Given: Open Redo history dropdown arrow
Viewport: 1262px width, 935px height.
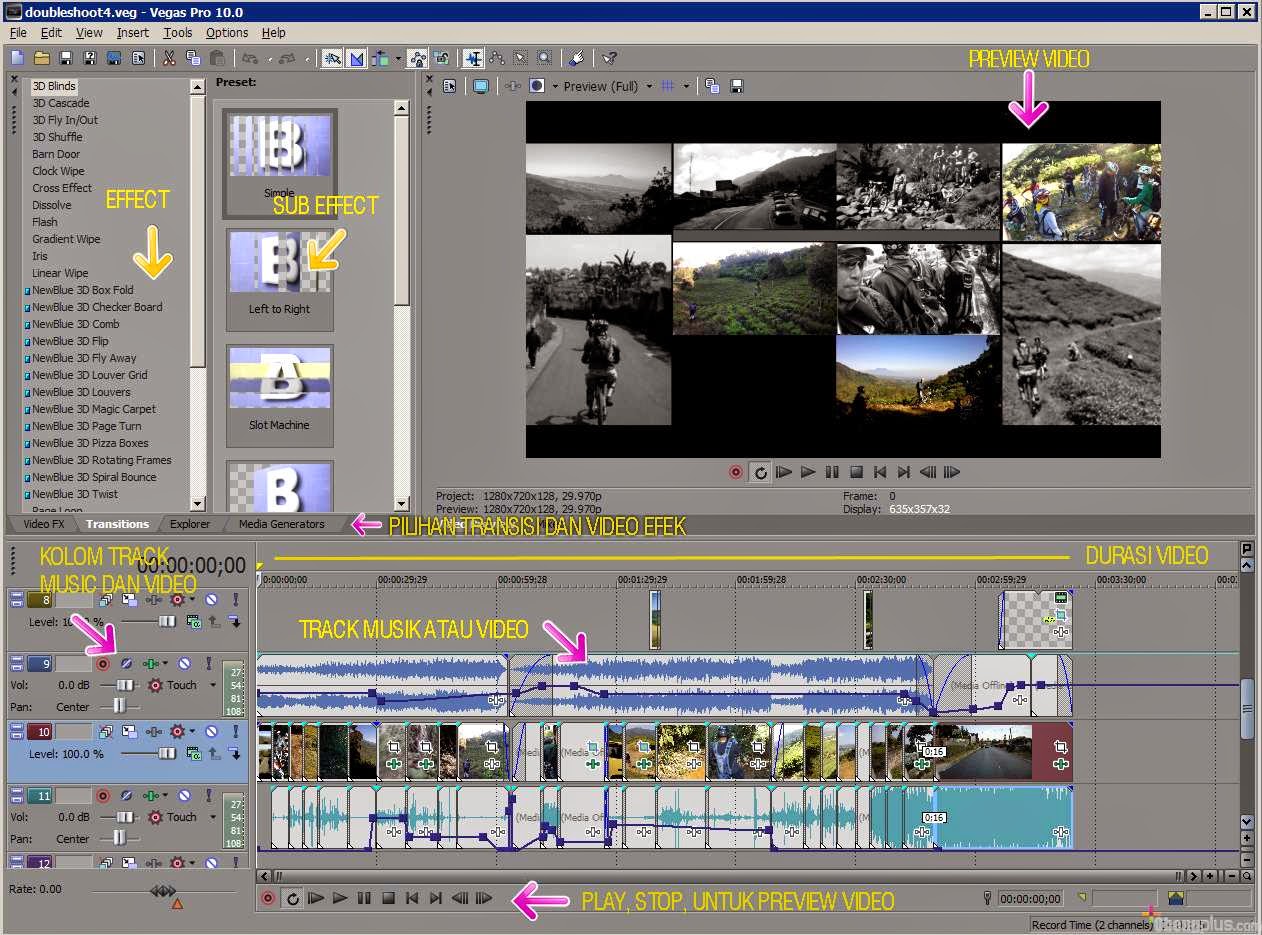Looking at the screenshot, I should point(307,58).
